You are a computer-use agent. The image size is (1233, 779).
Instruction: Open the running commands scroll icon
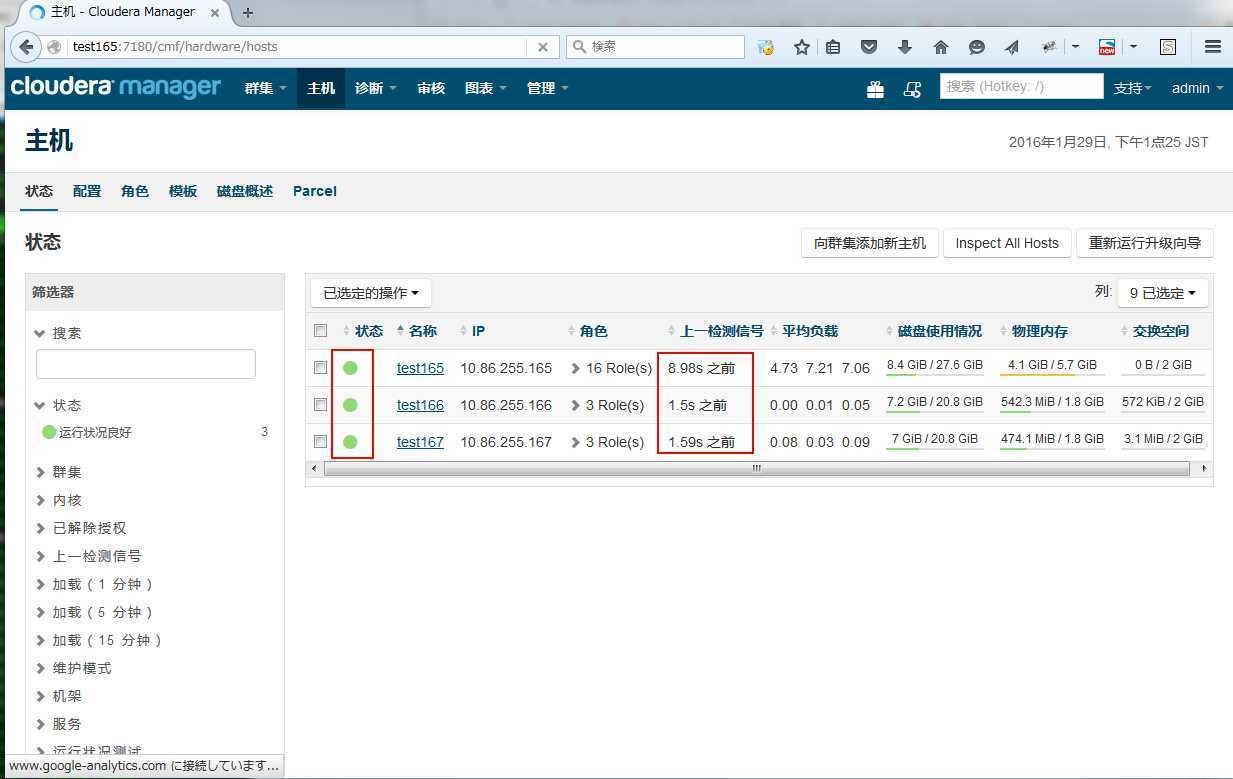click(912, 89)
